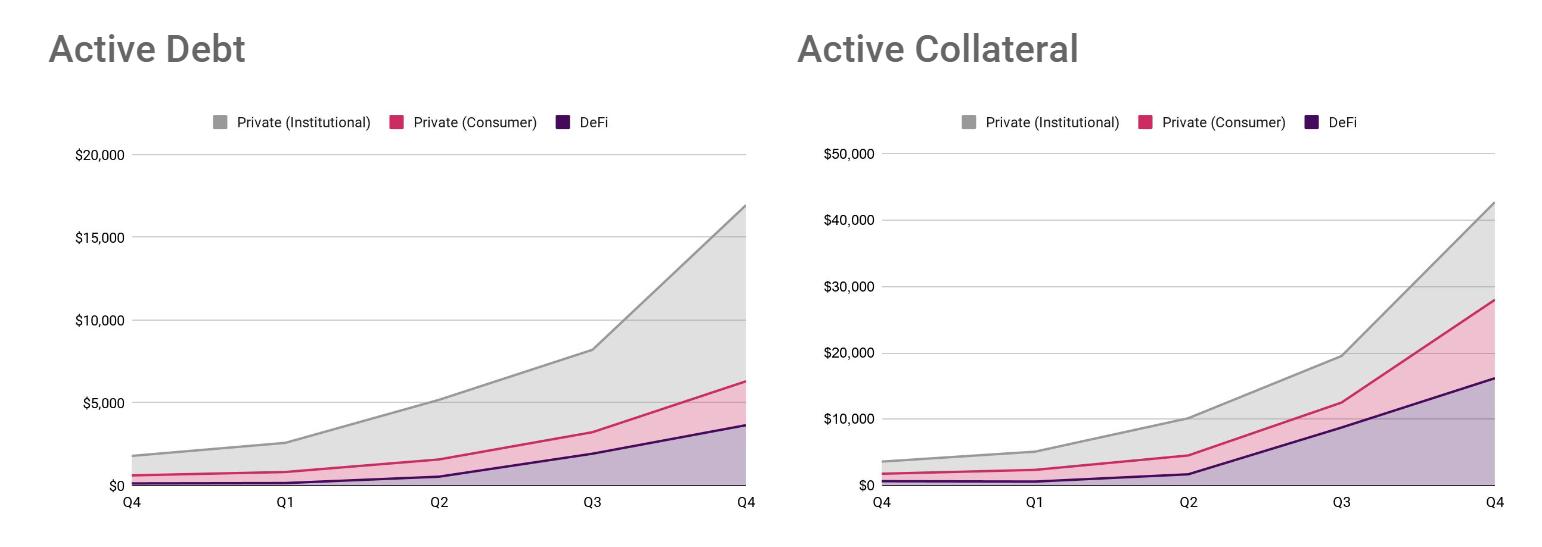Click the Private (Institutional) legend label in Active Debt
This screenshot has width=1542, height=547.
click(303, 123)
